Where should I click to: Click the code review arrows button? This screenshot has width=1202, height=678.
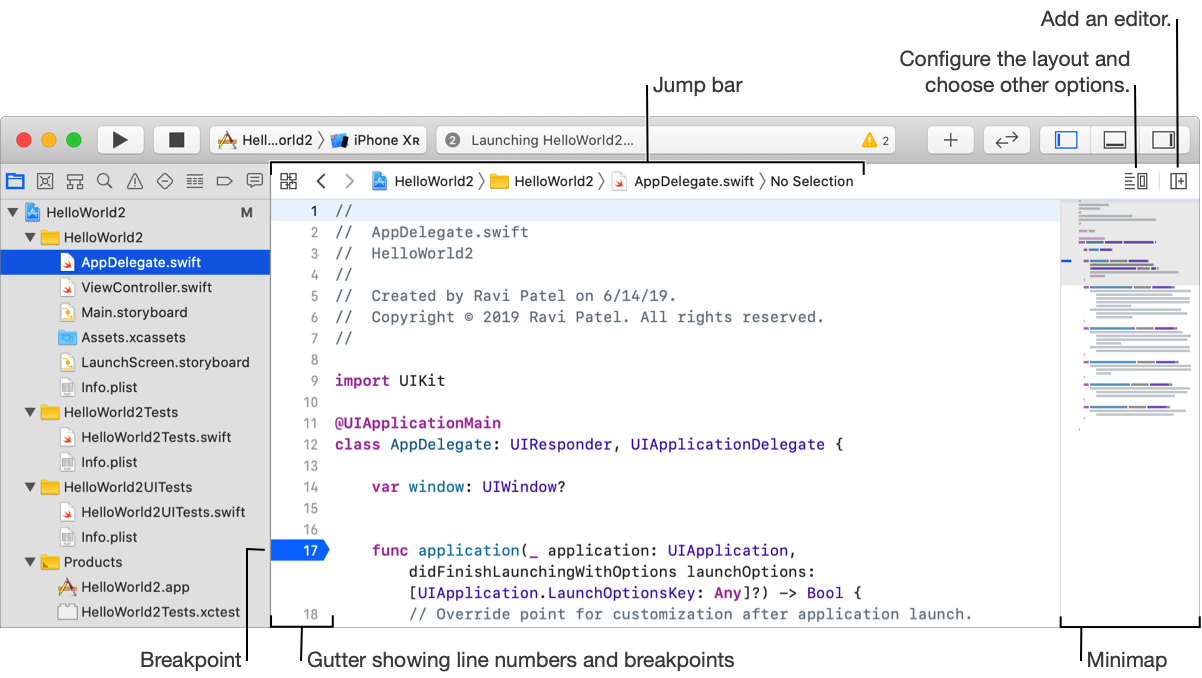coord(1006,140)
